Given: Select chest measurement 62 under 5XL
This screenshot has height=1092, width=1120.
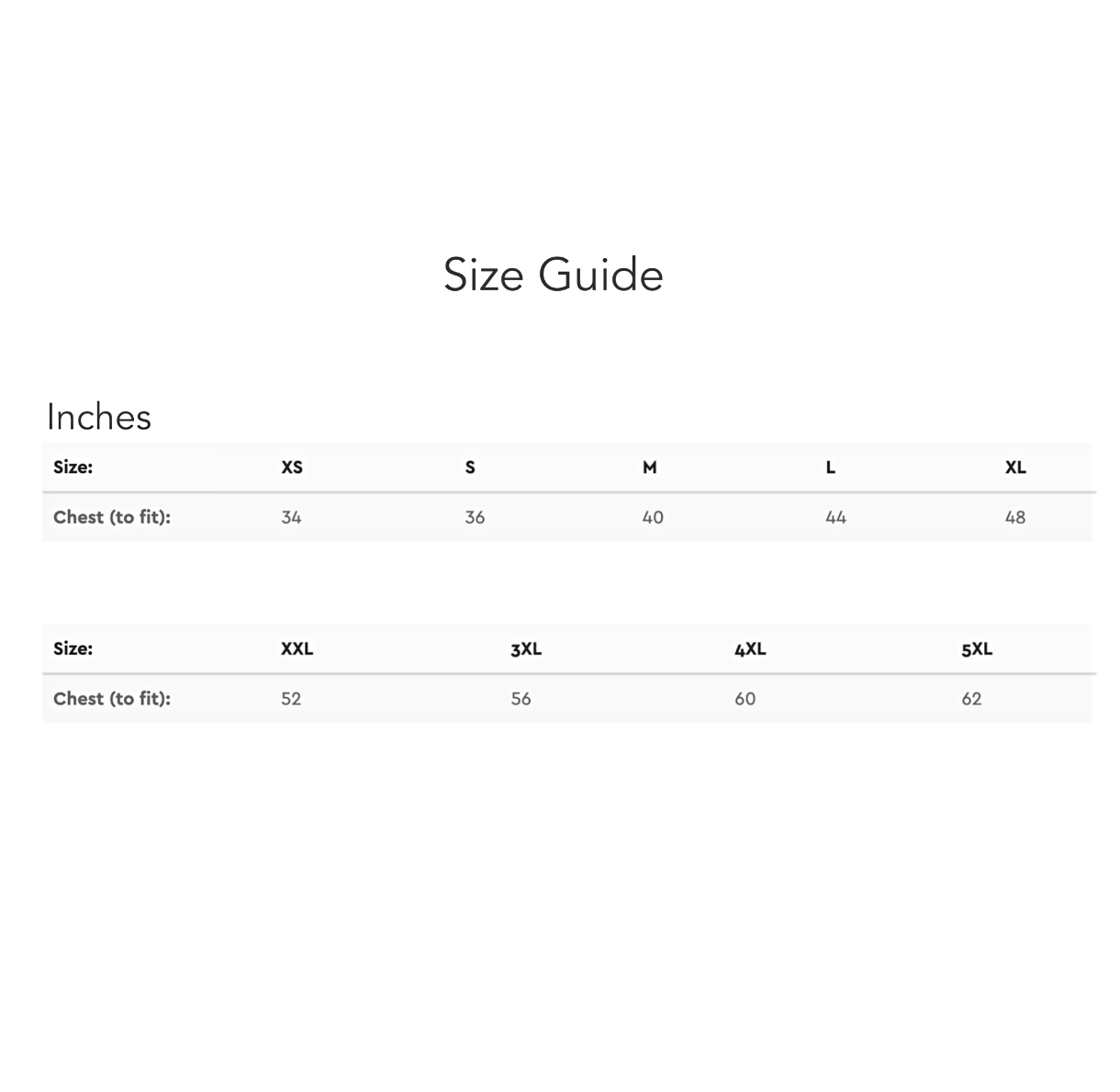Looking at the screenshot, I should (x=971, y=699).
